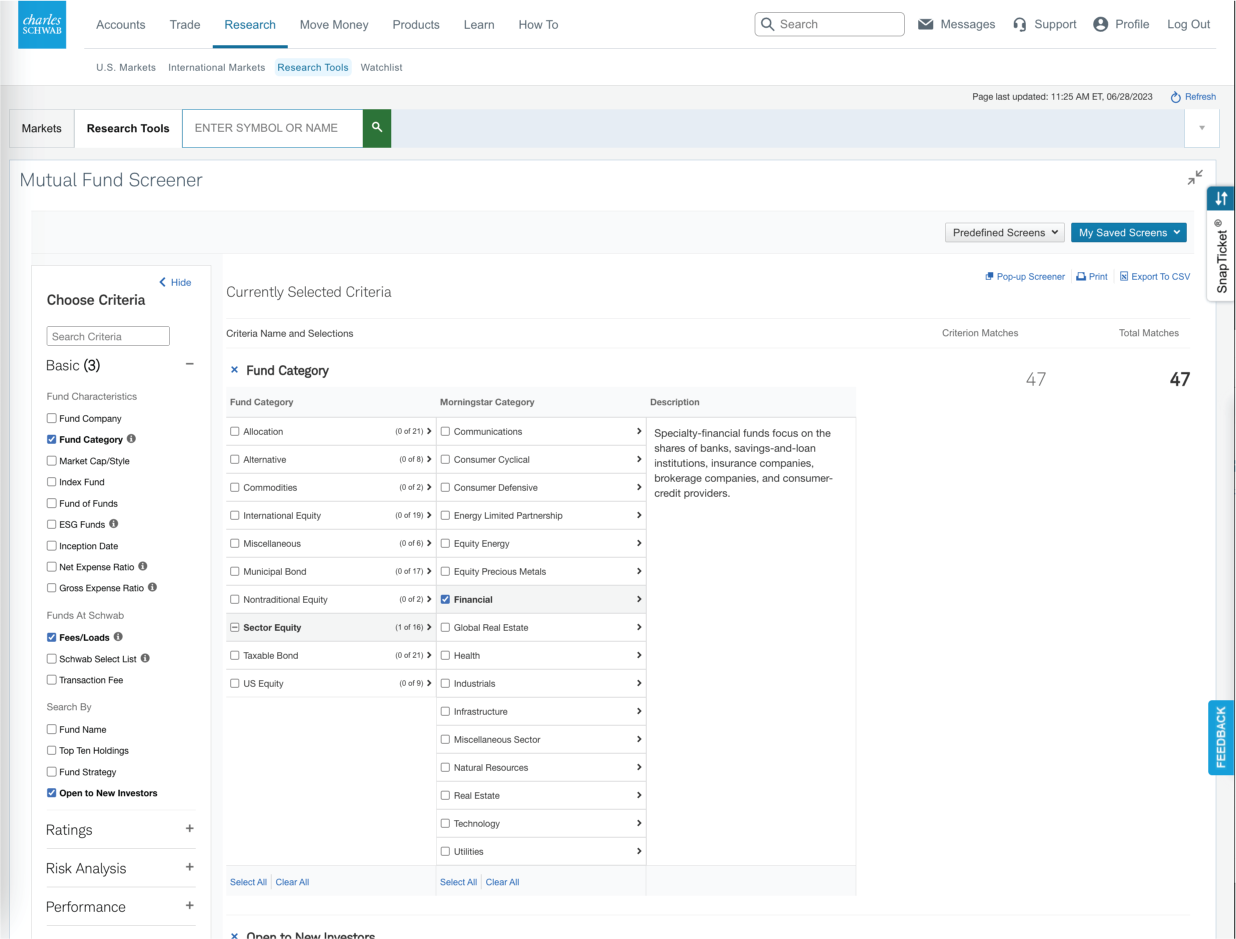Click Select All under Fund Category list
This screenshot has height=939, width=1236.
pyautogui.click(x=248, y=882)
